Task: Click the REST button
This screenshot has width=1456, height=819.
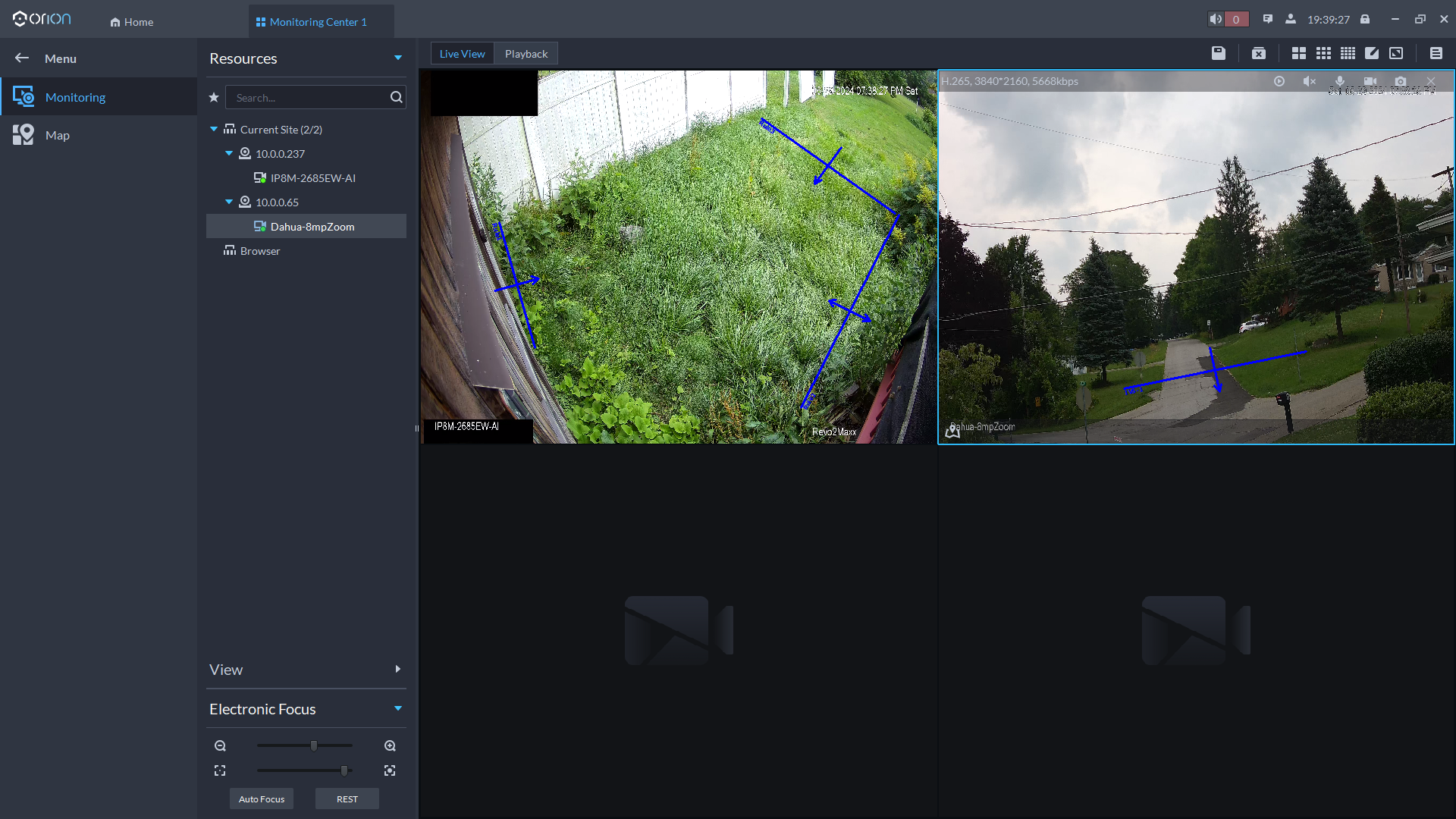Action: coord(347,799)
